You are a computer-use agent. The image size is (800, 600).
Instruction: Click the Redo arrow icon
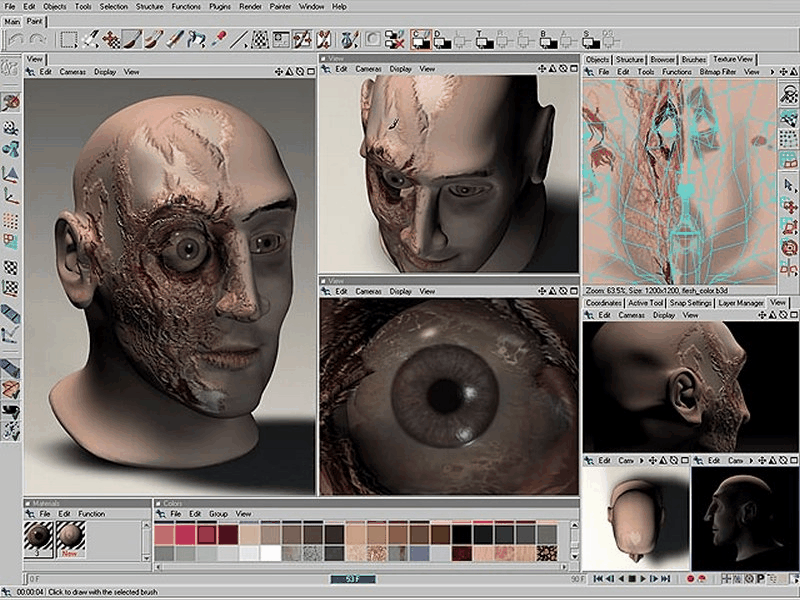(38, 39)
